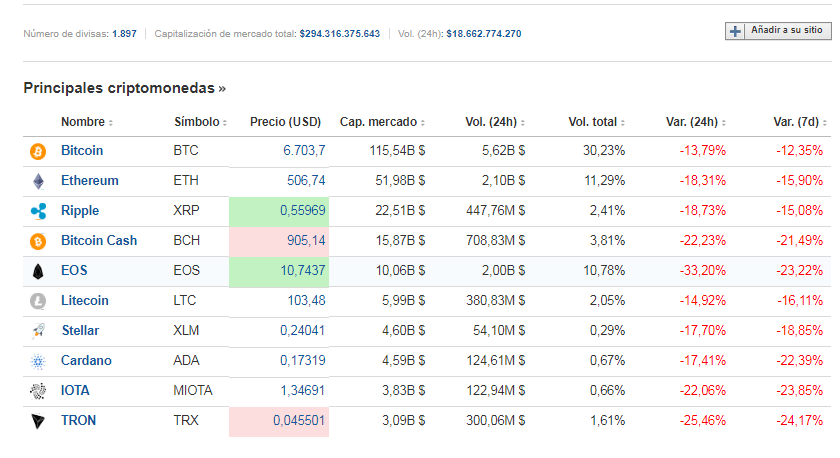Click the Añadir a su sitio button
This screenshot has width=840, height=458.
tap(778, 31)
